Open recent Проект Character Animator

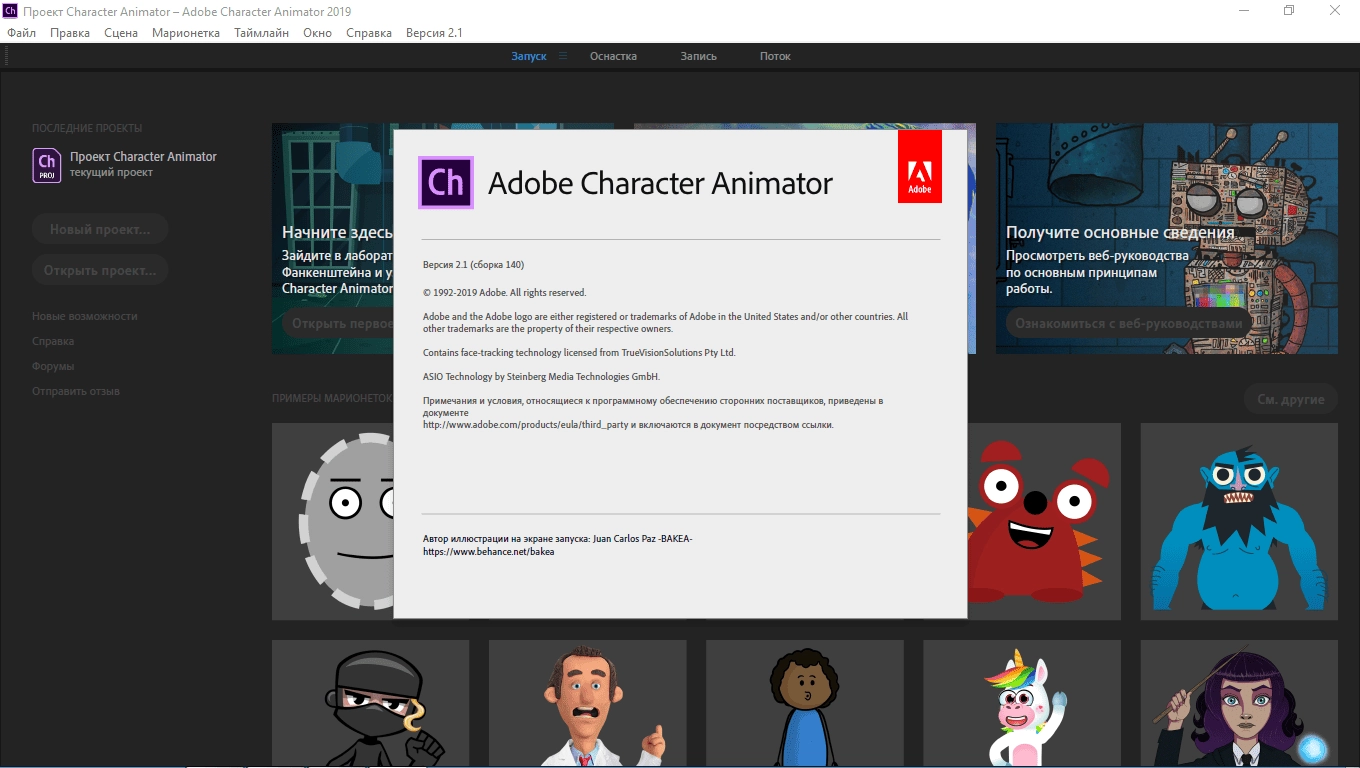[143, 157]
